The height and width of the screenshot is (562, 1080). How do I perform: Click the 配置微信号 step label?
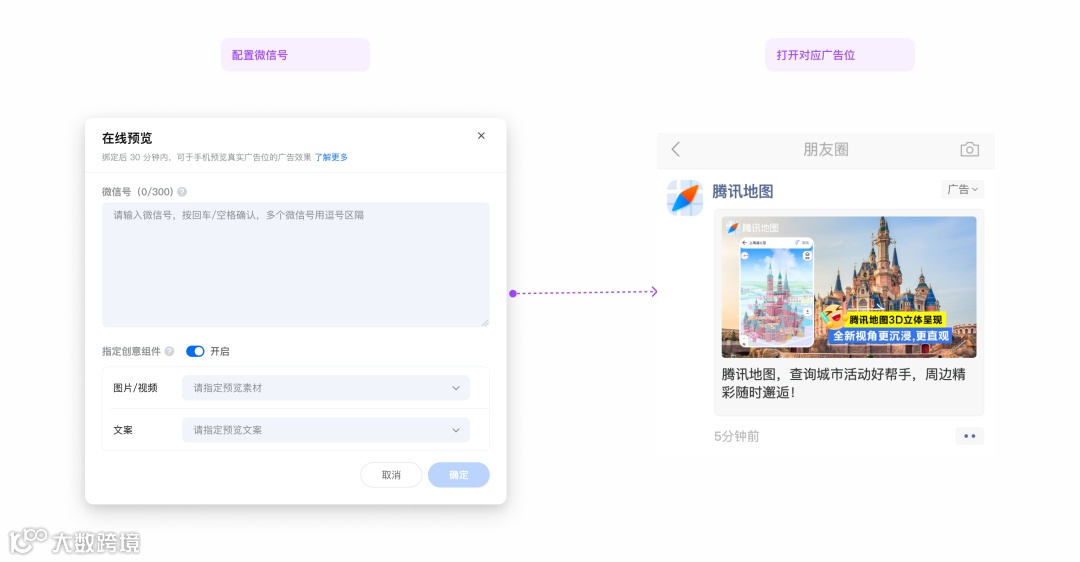[295, 55]
